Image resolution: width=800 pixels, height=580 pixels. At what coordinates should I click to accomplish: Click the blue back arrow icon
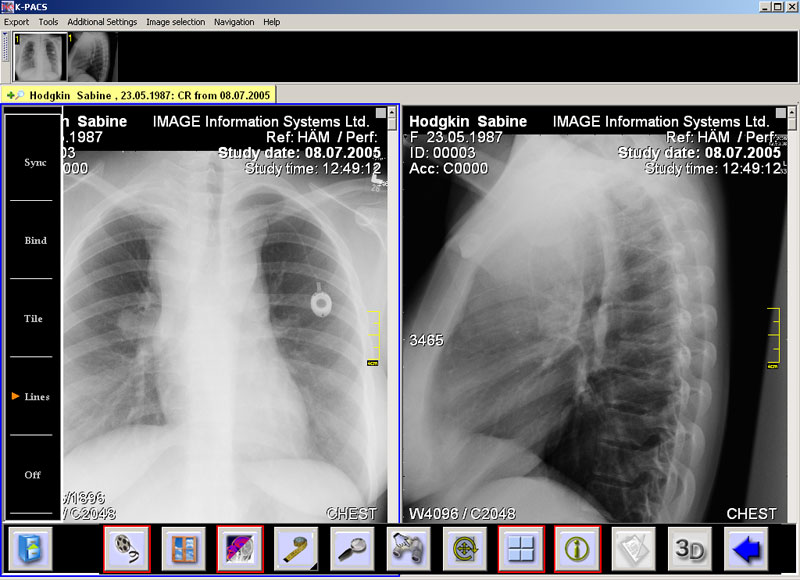[x=746, y=549]
